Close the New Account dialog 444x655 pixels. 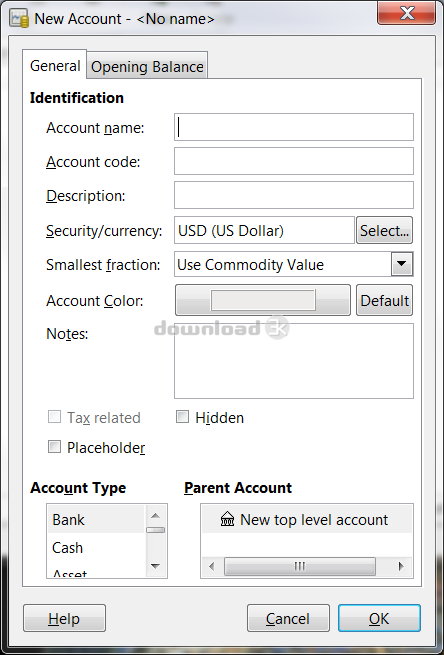coord(407,13)
